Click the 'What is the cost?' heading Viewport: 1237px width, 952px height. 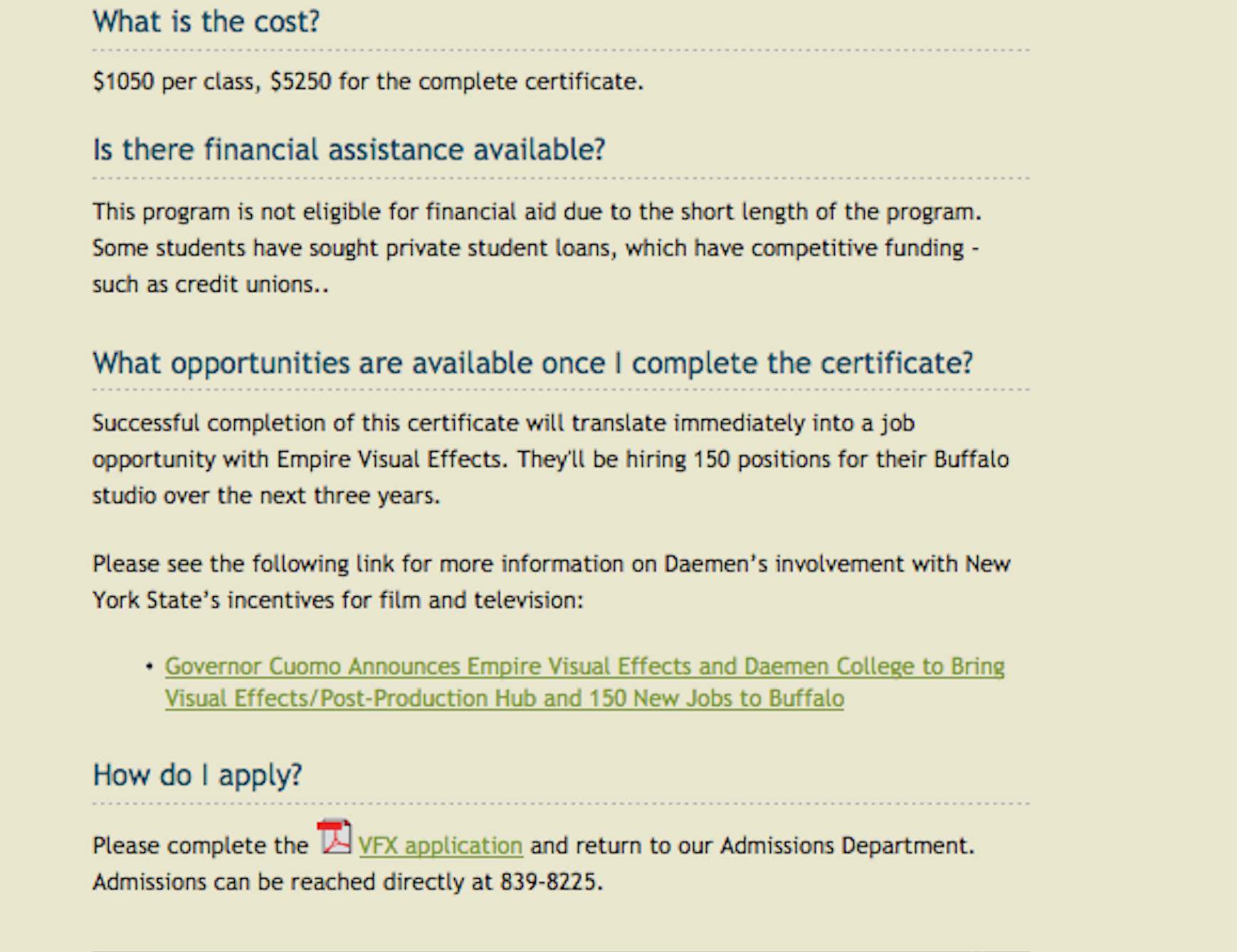(x=206, y=21)
